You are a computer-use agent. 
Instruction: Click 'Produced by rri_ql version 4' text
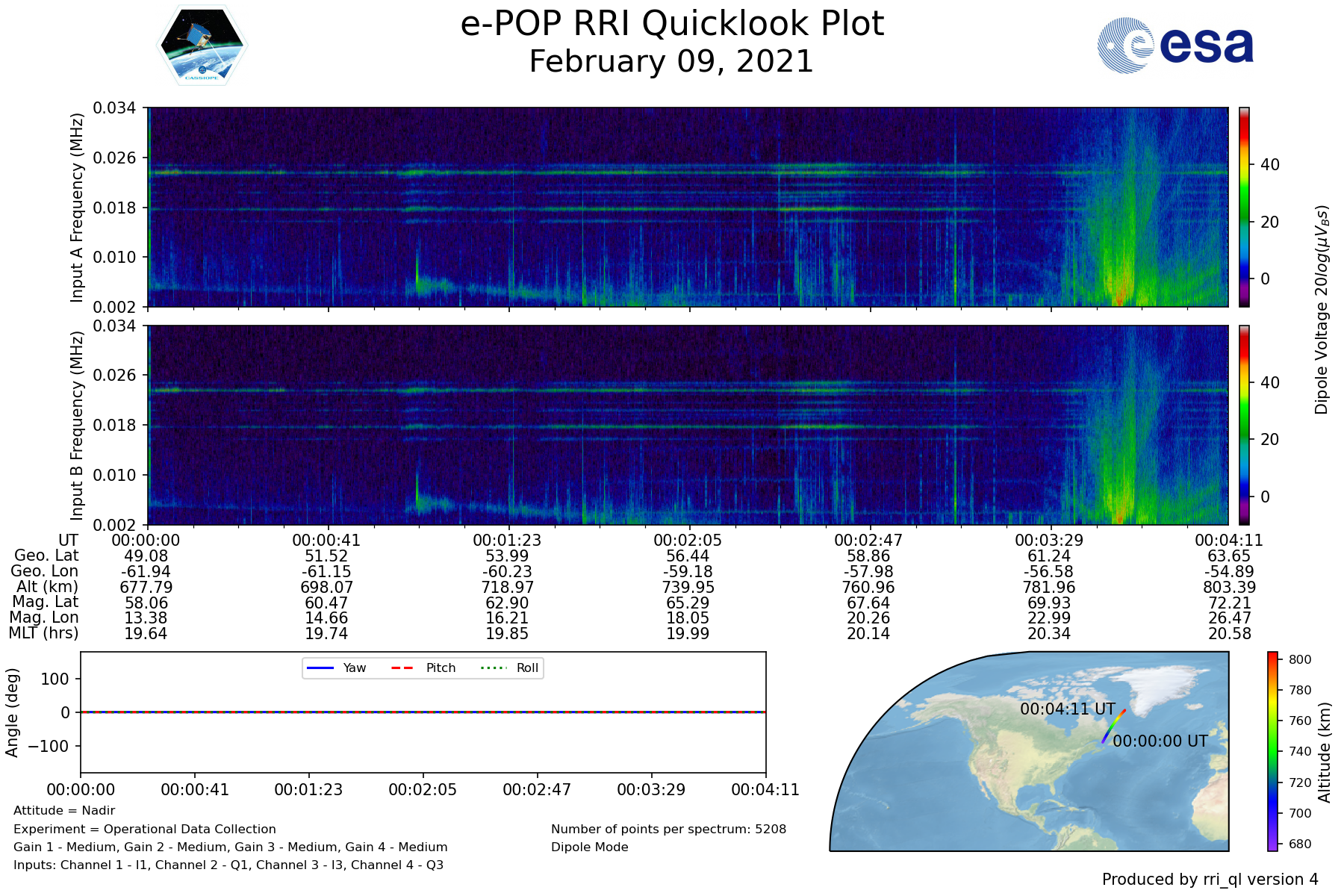(1210, 880)
